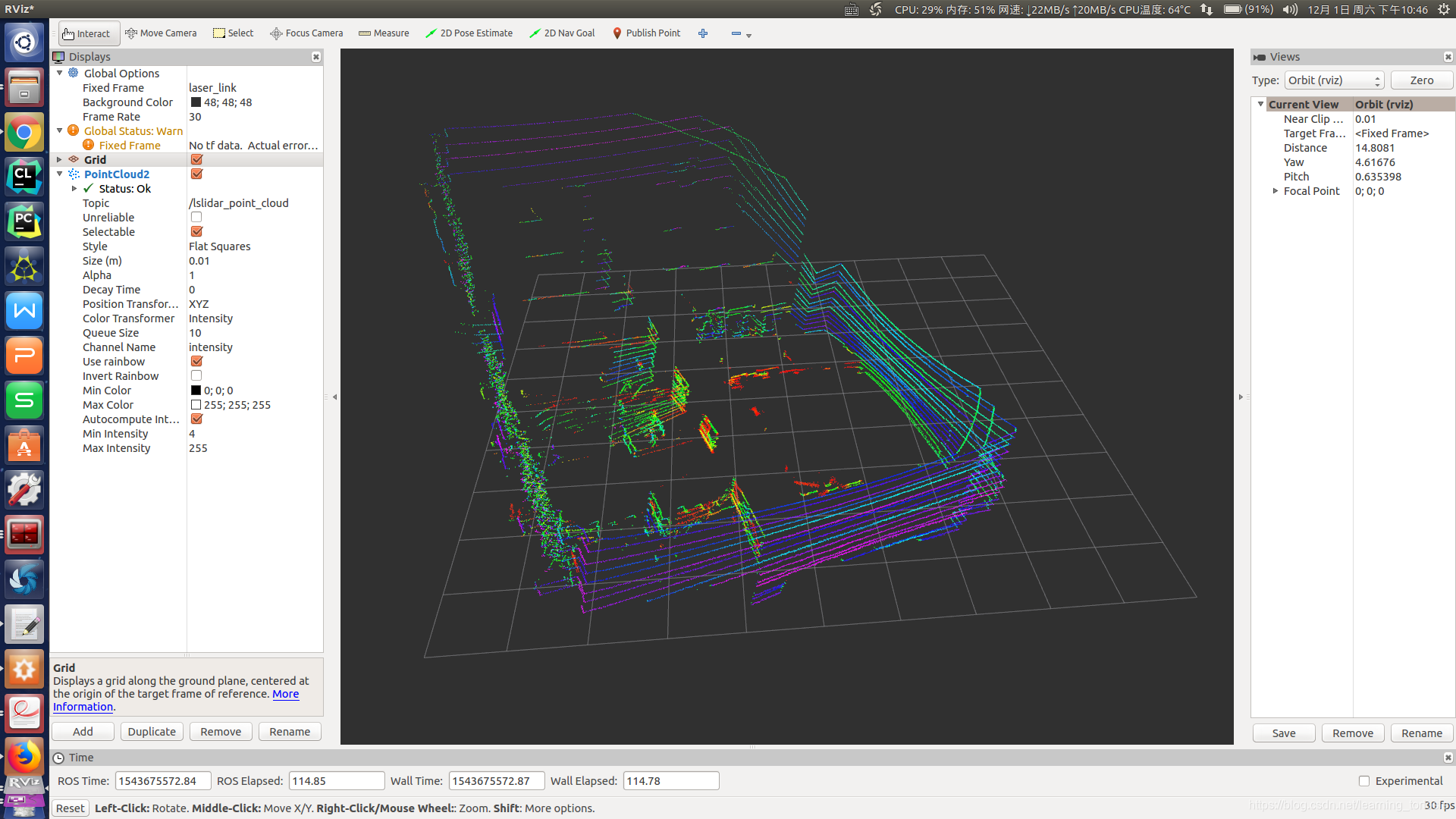Click the Move Camera tool
The image size is (1456, 819).
click(162, 33)
